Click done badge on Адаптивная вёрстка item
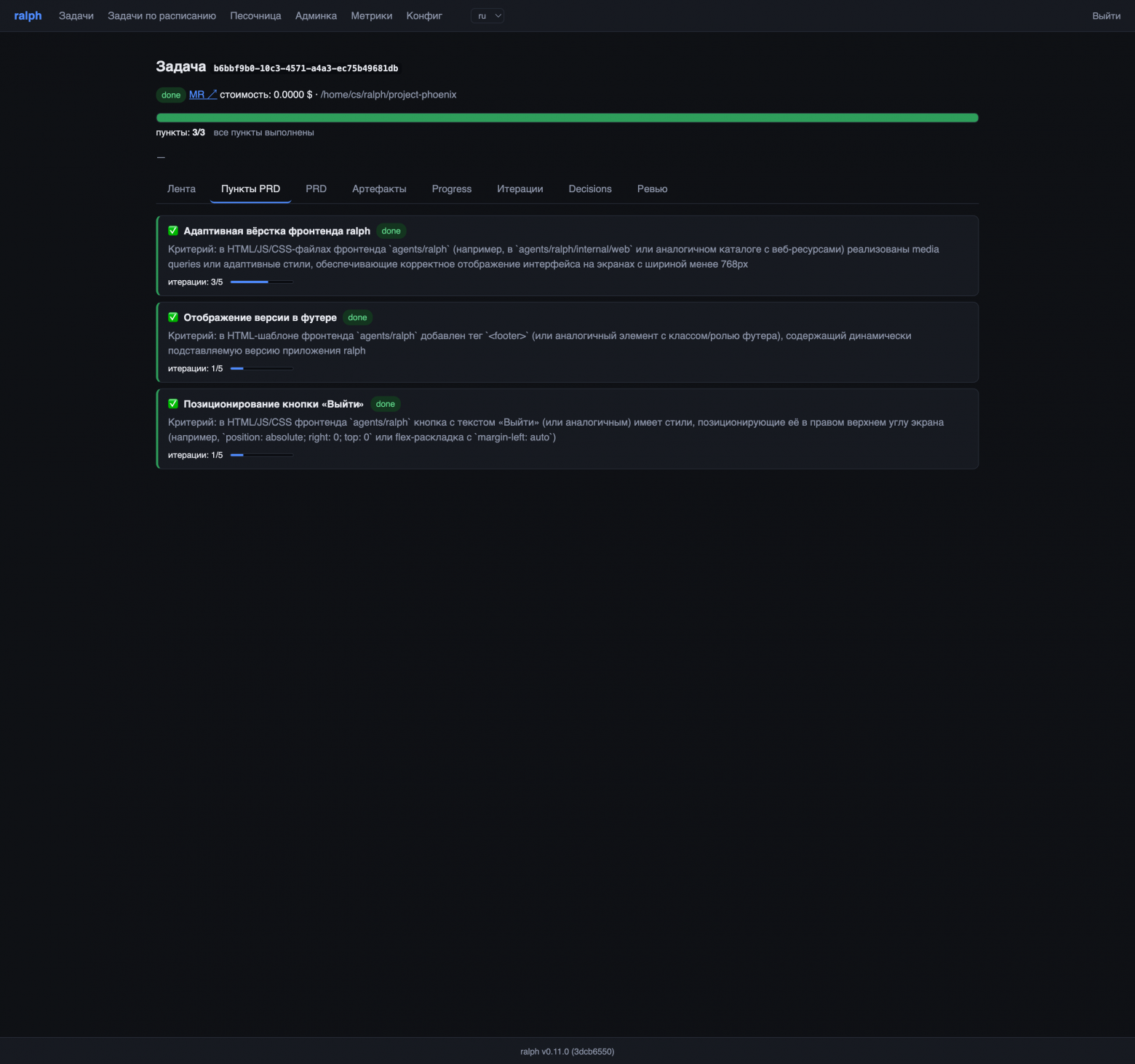The image size is (1135, 1064). point(391,231)
